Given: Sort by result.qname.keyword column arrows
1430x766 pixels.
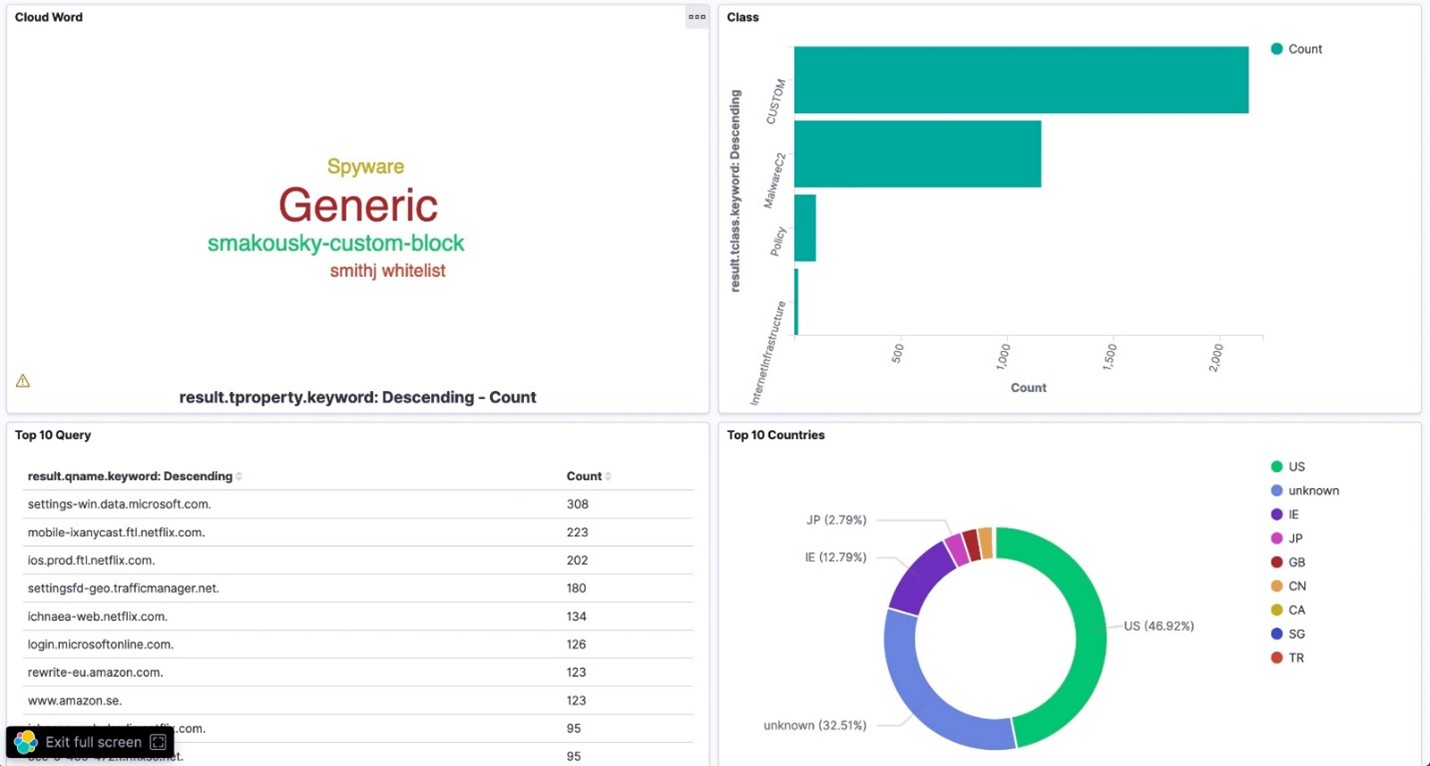Looking at the screenshot, I should click(239, 477).
